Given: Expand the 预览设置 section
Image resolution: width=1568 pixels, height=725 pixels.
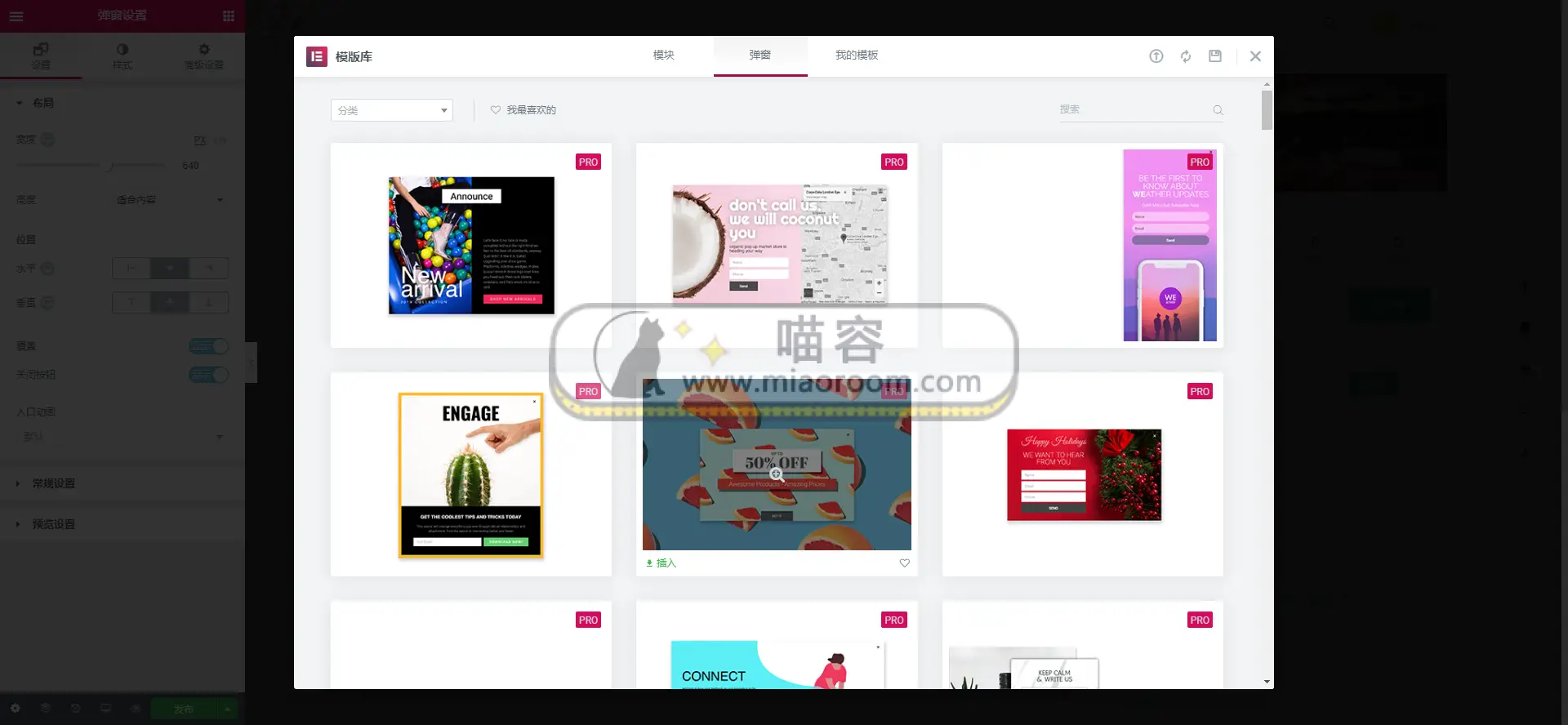Looking at the screenshot, I should 122,524.
